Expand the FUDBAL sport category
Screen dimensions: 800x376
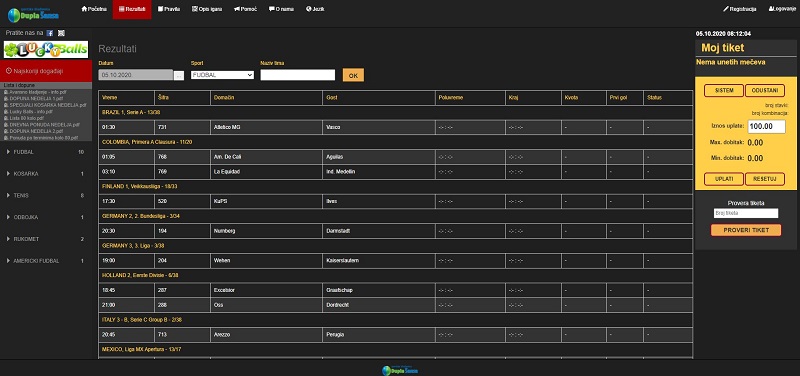click(46, 152)
